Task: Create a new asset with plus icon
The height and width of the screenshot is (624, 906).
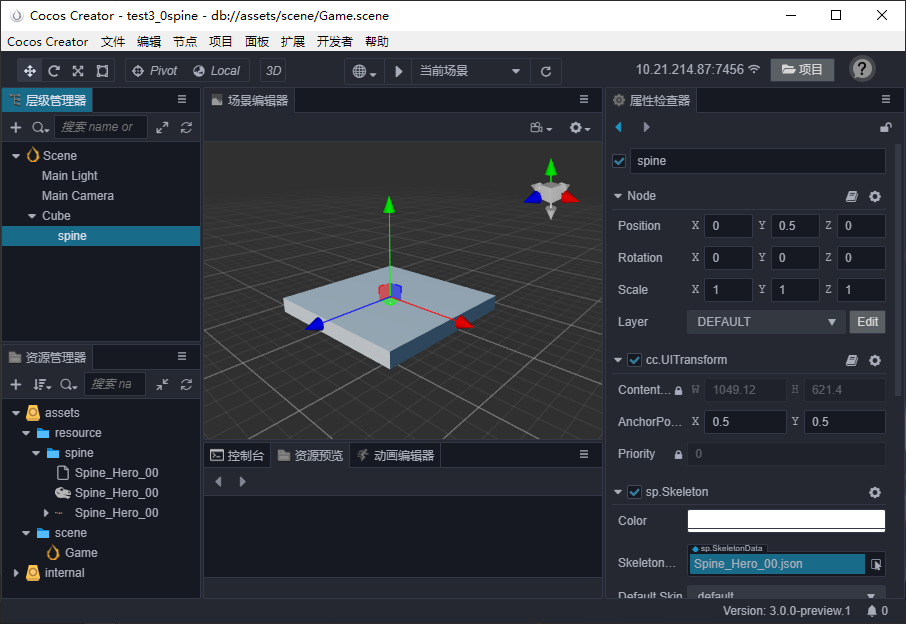Action: pyautogui.click(x=16, y=384)
